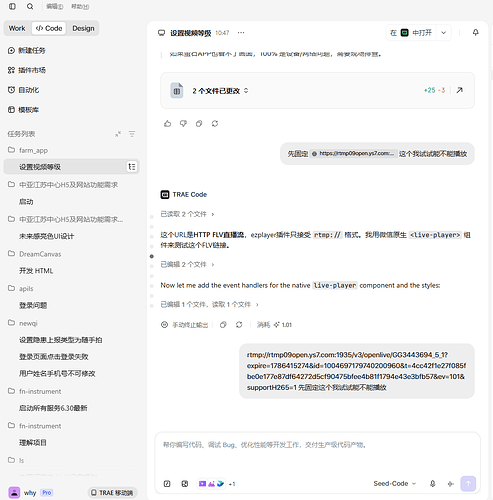493x500 pixels.
Task: Click the waveform icon near send
Action: (451, 484)
